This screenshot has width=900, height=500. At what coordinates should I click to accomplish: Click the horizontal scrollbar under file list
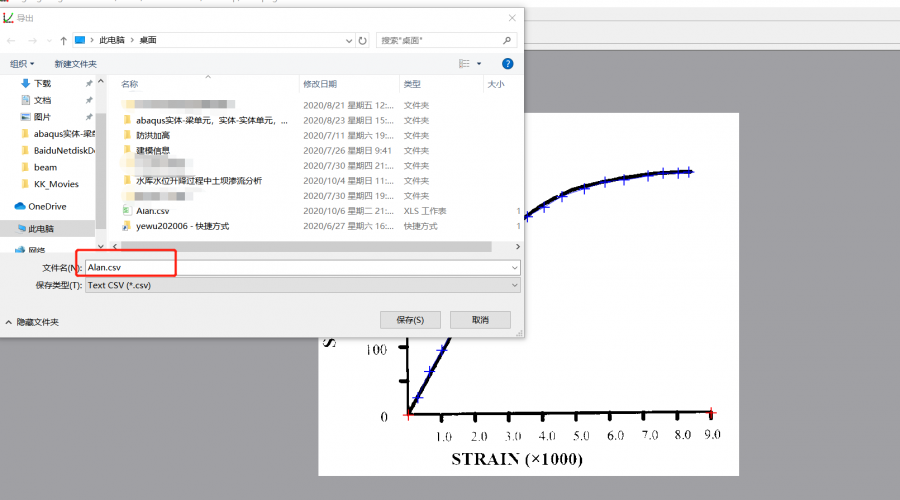coord(300,246)
